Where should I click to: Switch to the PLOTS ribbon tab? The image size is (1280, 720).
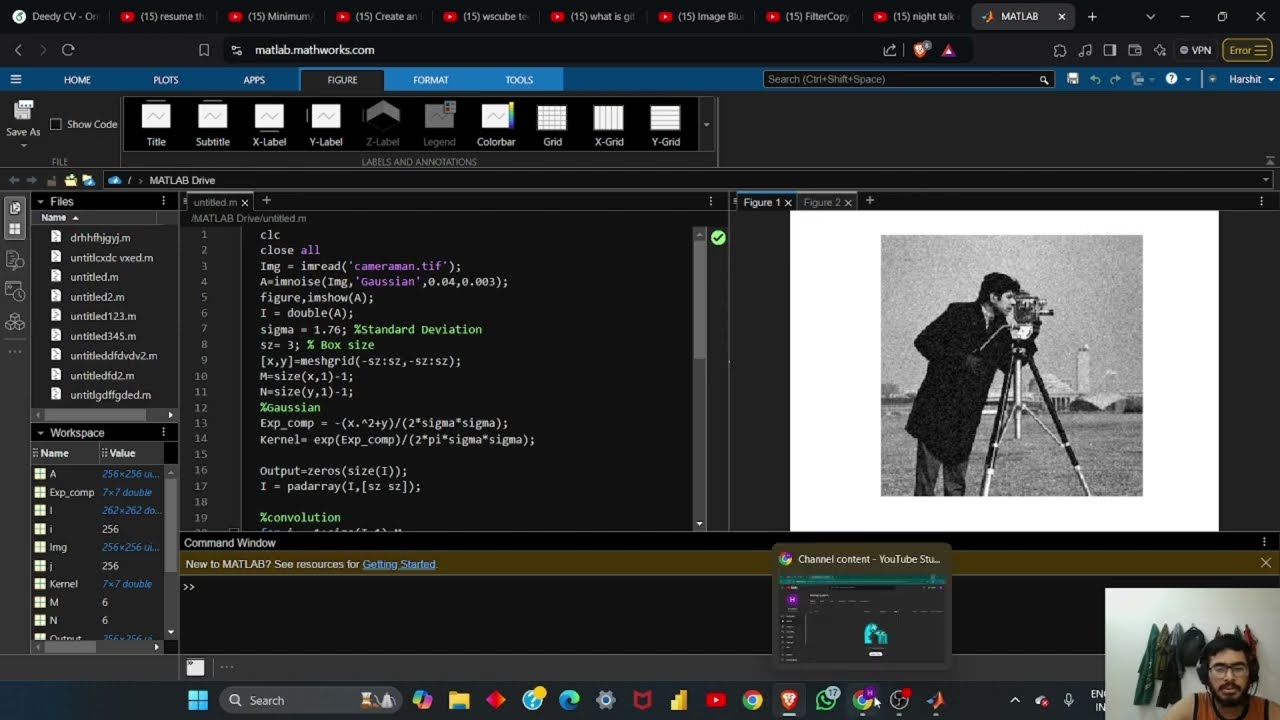pyautogui.click(x=166, y=80)
